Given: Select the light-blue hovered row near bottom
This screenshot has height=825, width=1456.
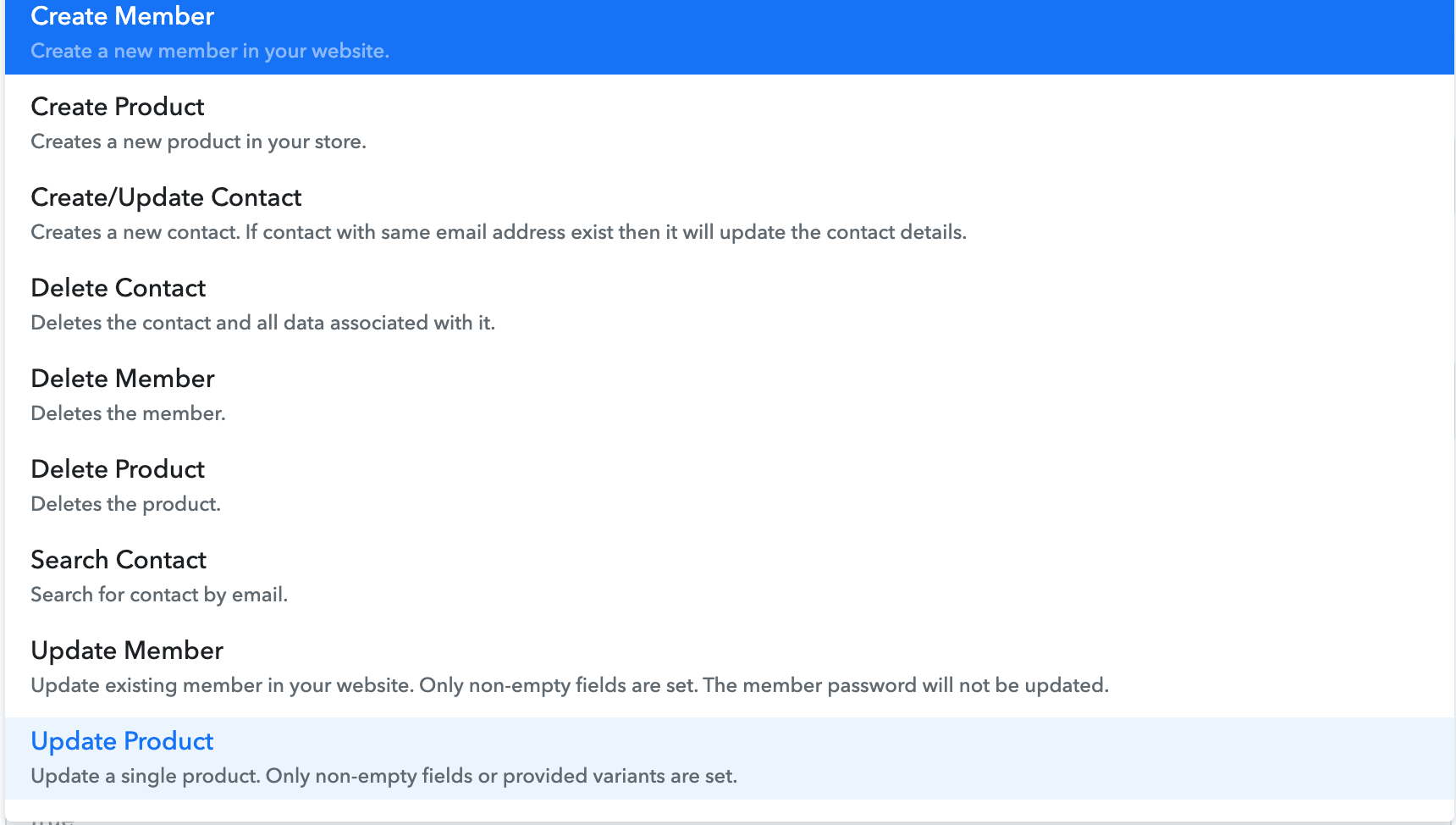Looking at the screenshot, I should coord(730,758).
